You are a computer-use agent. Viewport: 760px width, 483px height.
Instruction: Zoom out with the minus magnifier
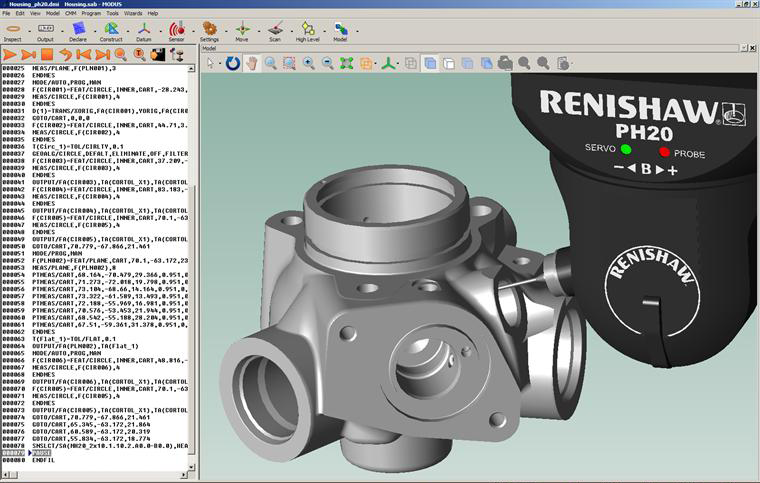328,63
